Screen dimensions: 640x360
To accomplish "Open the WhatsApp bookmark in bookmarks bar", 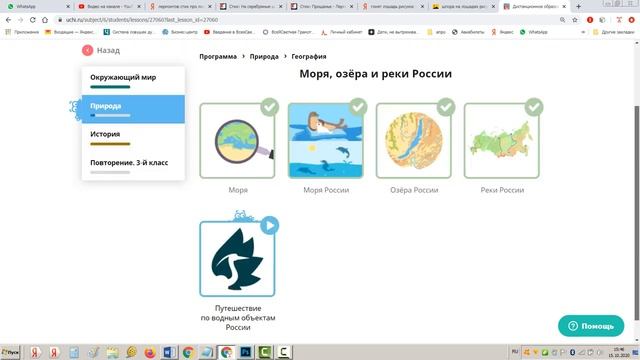I will click(534, 32).
